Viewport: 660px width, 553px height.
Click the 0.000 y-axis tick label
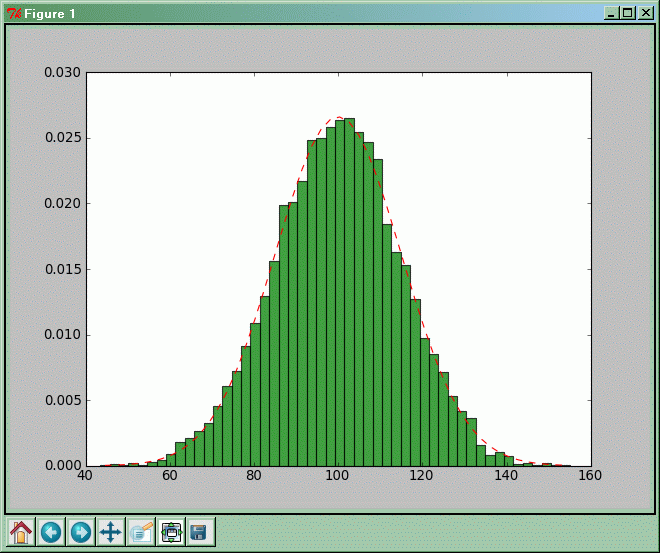[63, 466]
